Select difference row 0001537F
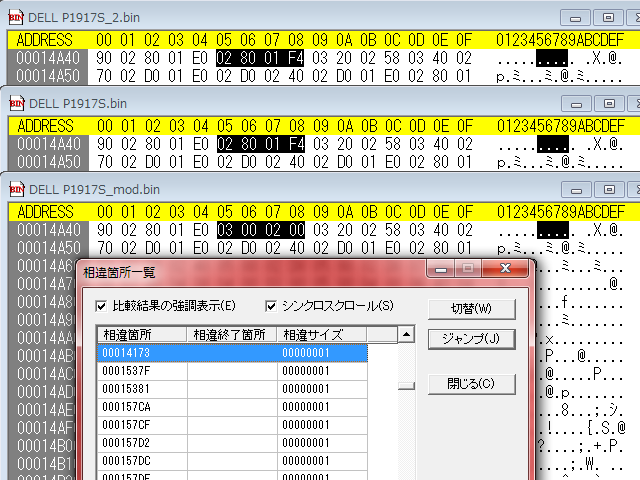Image resolution: width=640 pixels, height=480 pixels. point(232,371)
